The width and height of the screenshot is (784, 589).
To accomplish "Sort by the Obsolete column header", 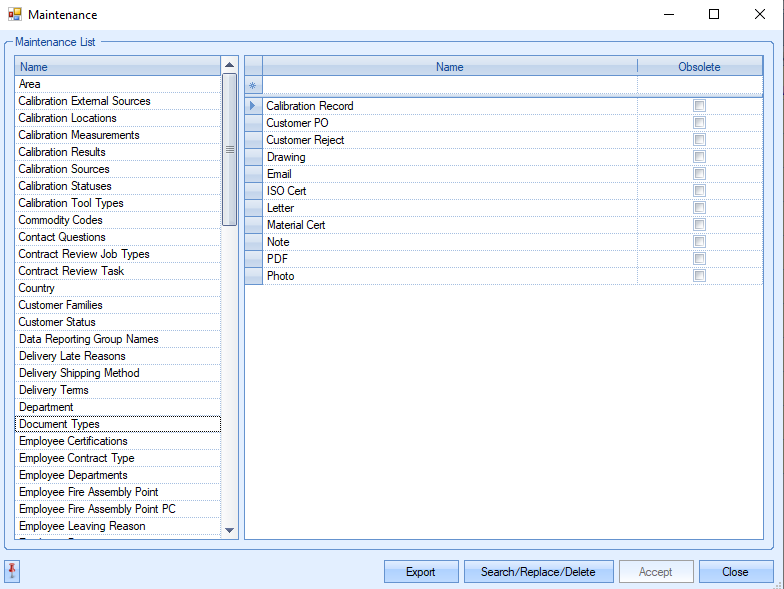I will pos(699,67).
